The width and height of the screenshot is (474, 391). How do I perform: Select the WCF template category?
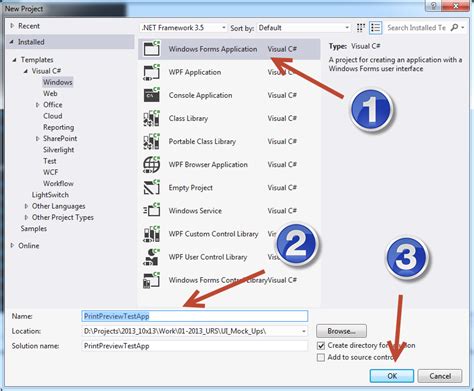[50, 172]
